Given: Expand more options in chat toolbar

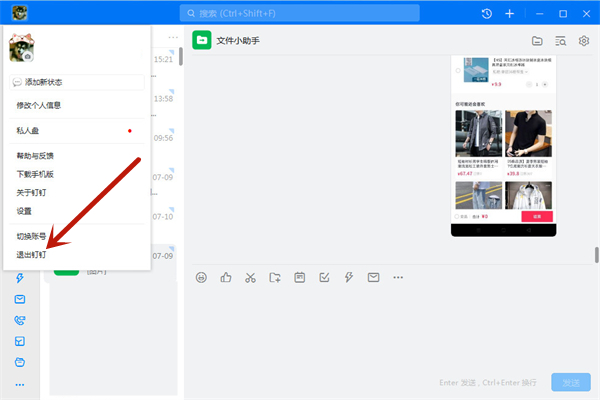Looking at the screenshot, I should click(398, 277).
